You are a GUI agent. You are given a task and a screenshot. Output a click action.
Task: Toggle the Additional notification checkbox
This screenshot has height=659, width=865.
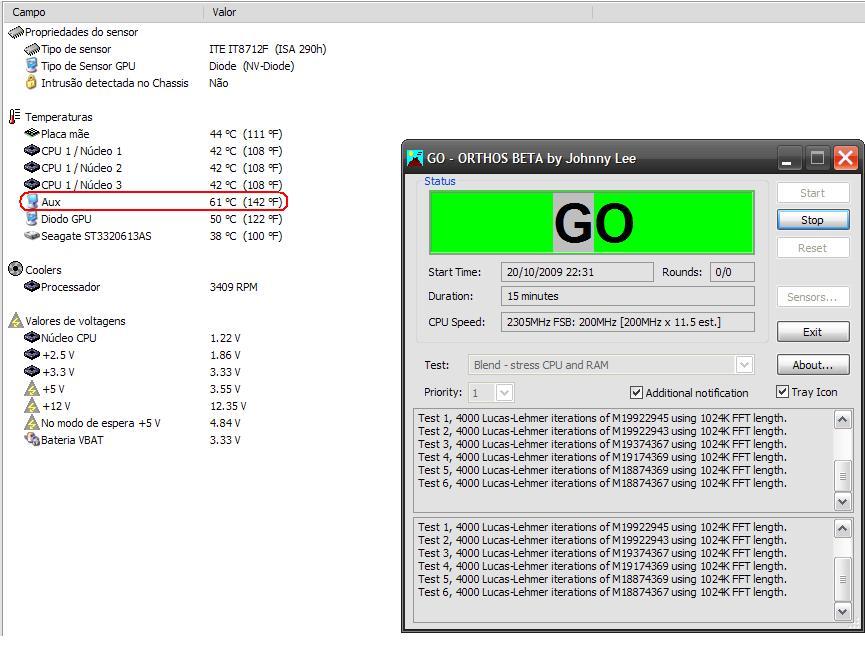[x=636, y=393]
